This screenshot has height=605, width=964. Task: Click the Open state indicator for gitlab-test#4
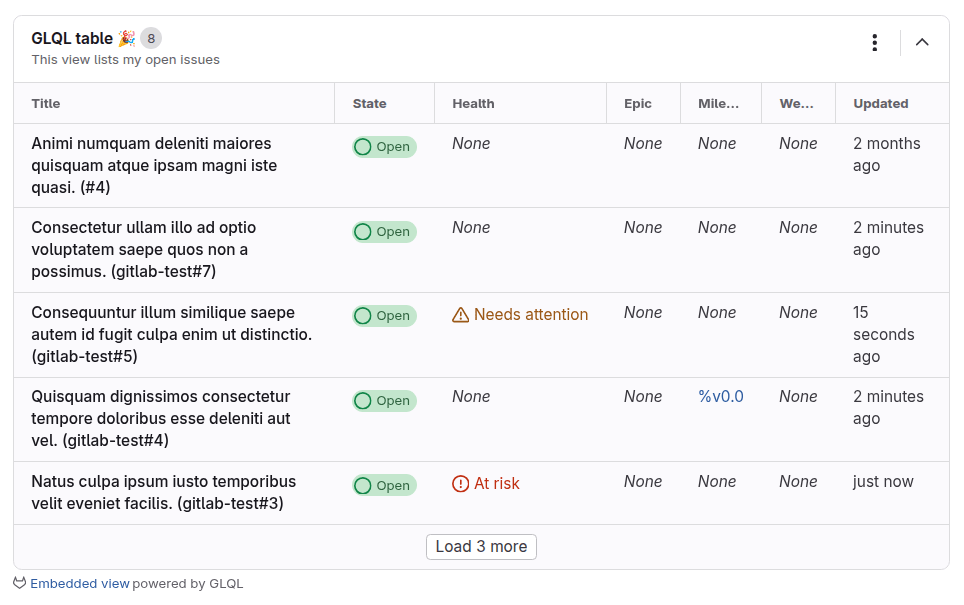click(x=384, y=400)
